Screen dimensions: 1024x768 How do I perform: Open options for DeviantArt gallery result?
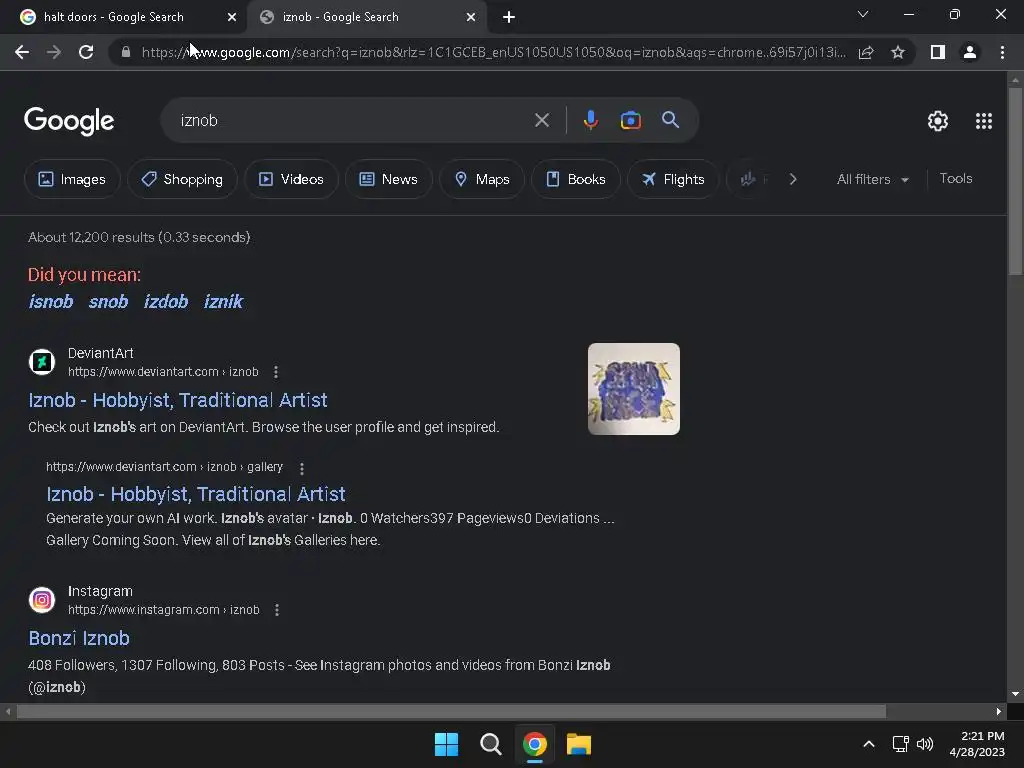[x=301, y=468]
